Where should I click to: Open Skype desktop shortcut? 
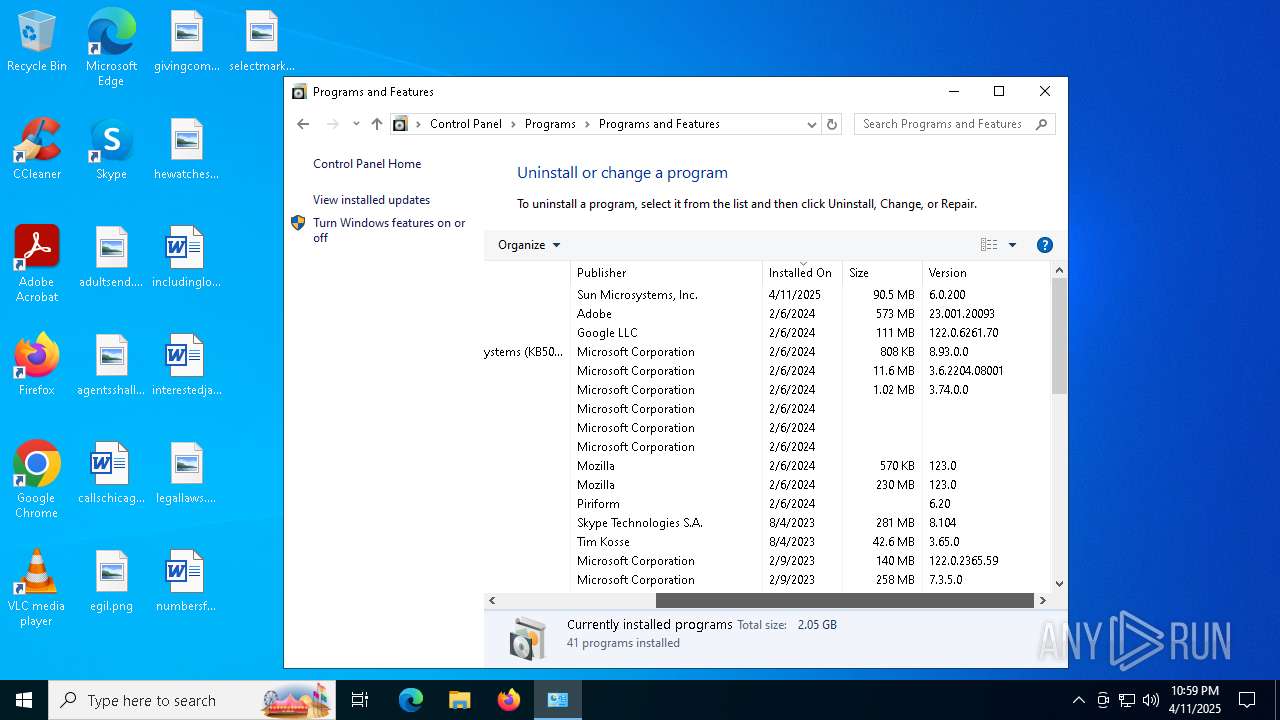pos(111,150)
